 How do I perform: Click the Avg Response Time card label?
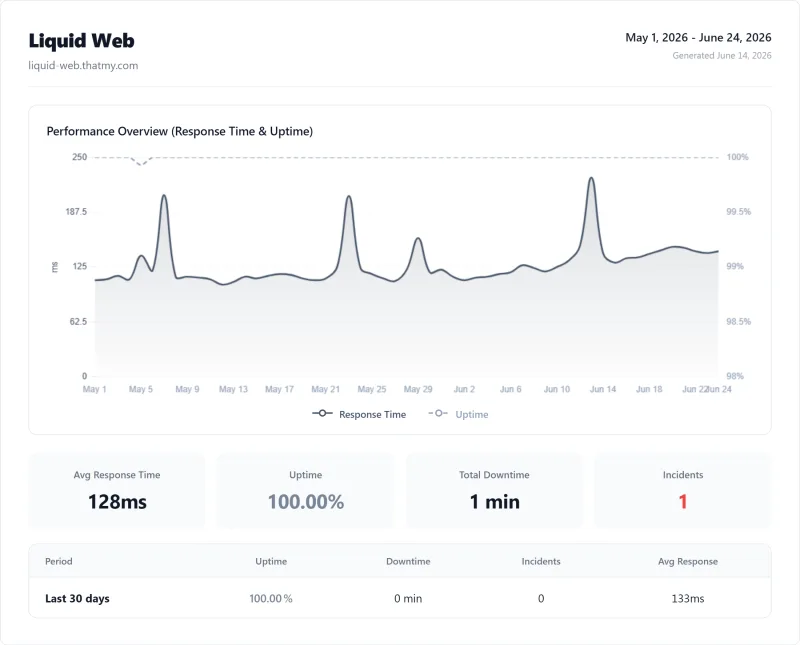pos(117,475)
